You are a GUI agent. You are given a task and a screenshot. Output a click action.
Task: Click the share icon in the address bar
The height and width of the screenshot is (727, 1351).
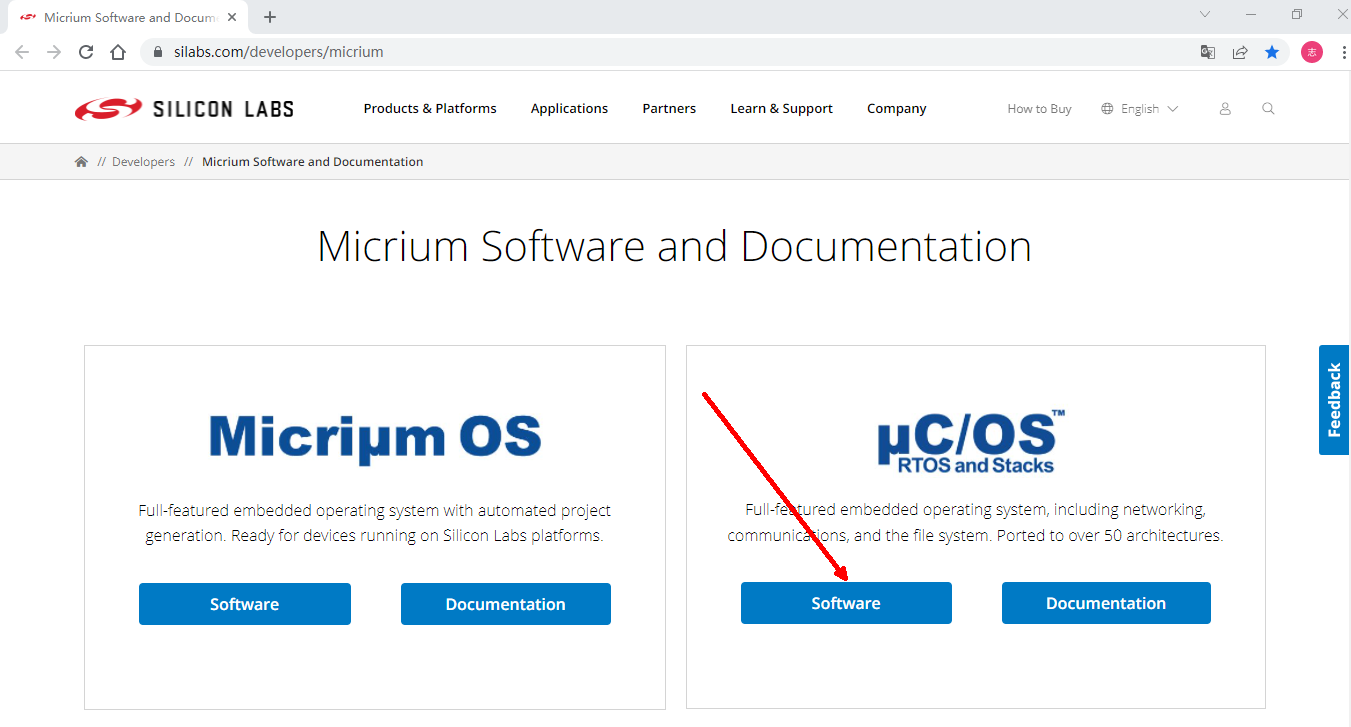[1240, 51]
